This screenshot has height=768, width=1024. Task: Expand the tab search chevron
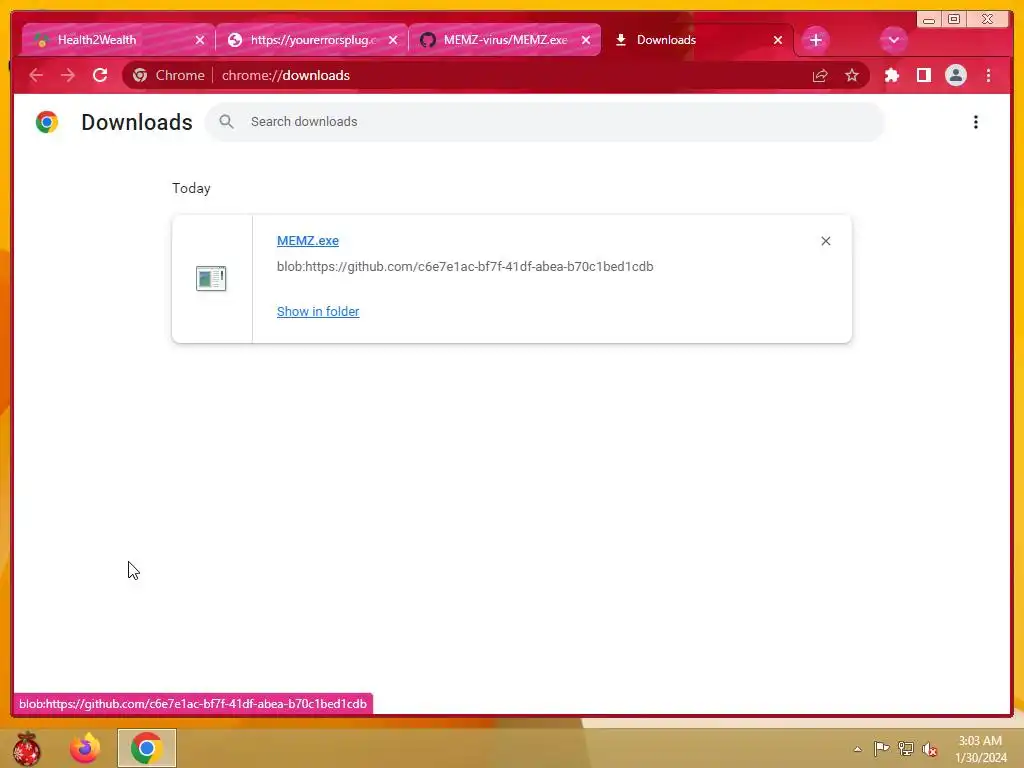tap(893, 40)
